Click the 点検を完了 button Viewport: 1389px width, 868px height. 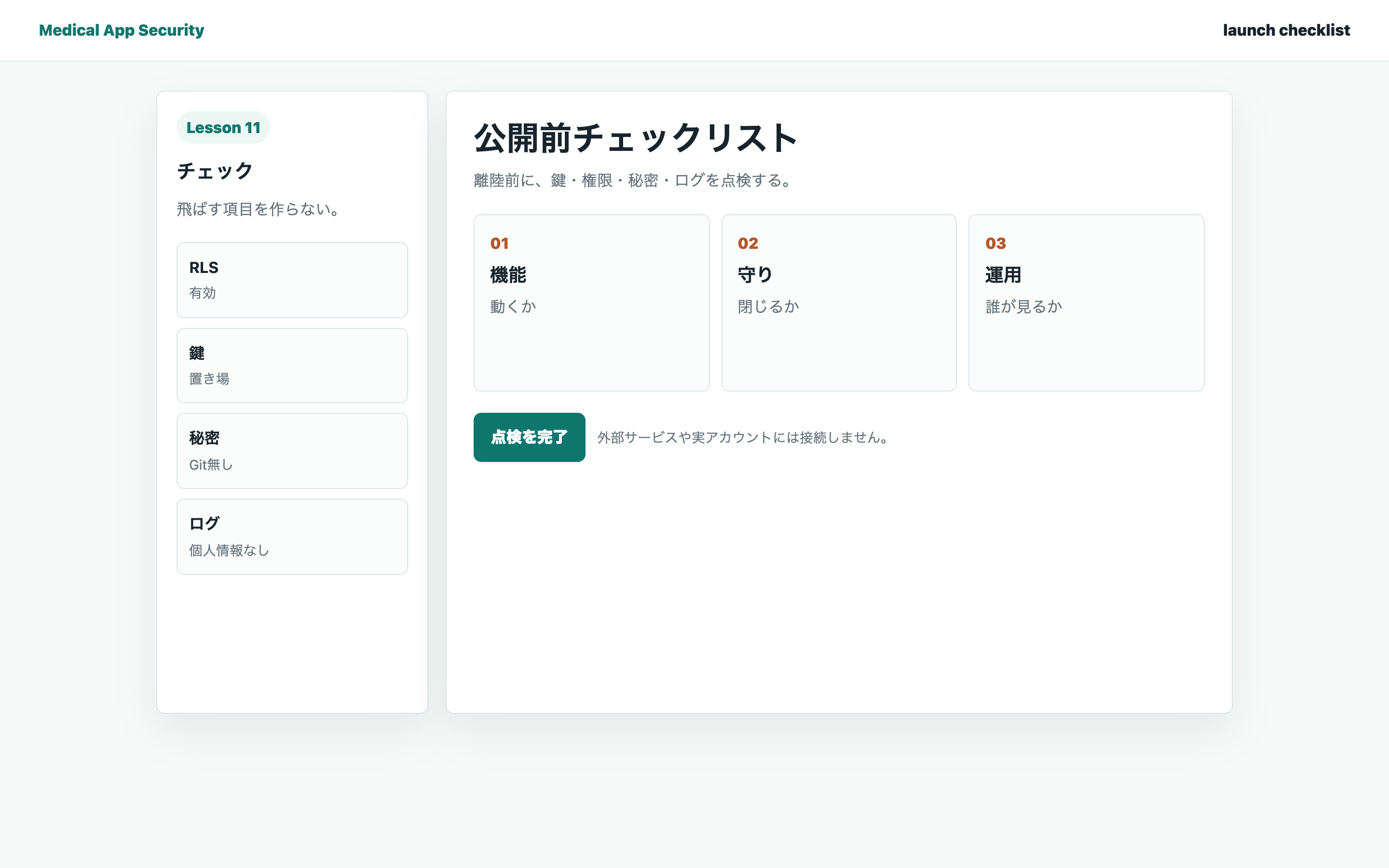click(x=529, y=437)
